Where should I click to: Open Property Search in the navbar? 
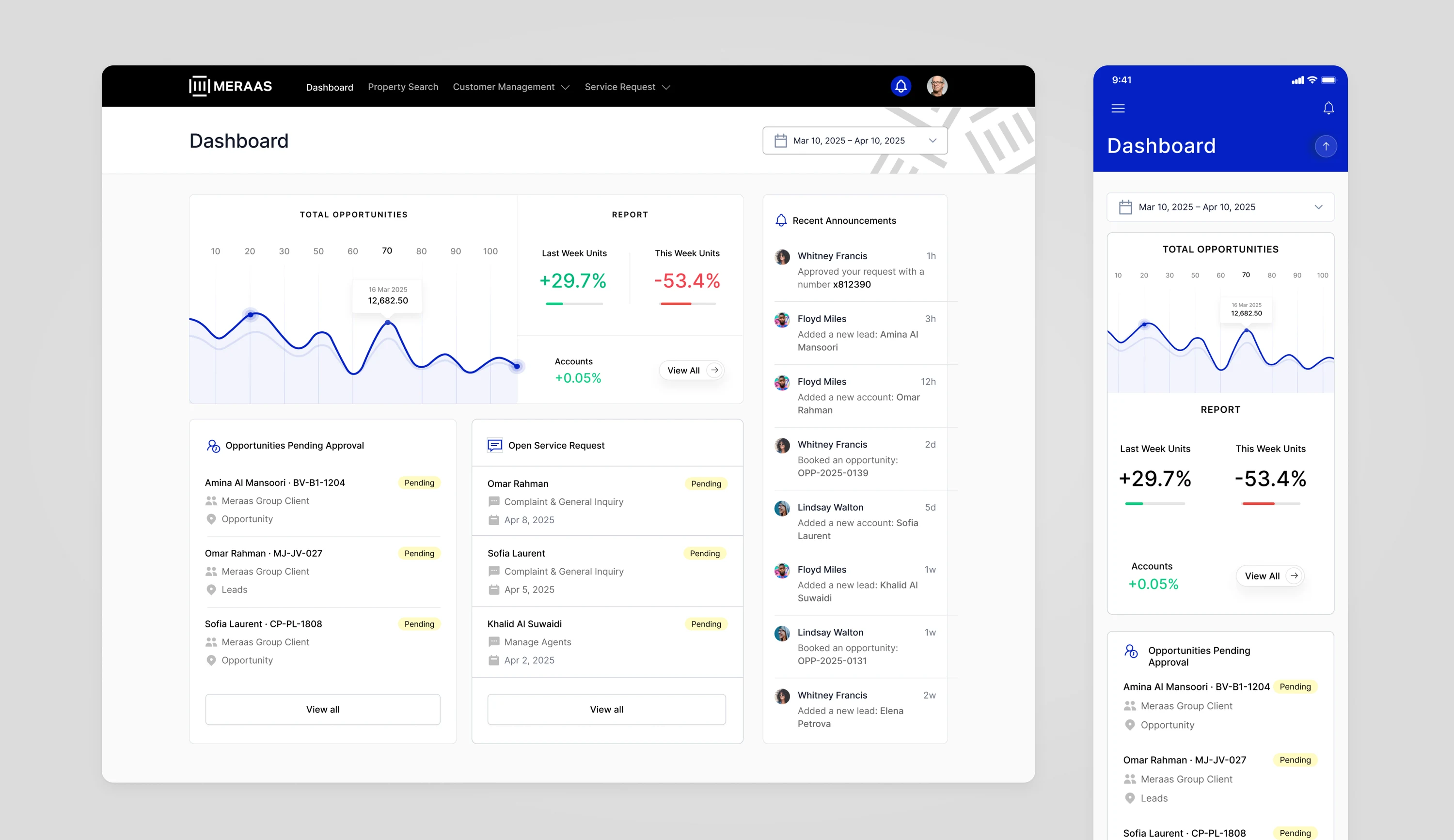click(x=403, y=87)
